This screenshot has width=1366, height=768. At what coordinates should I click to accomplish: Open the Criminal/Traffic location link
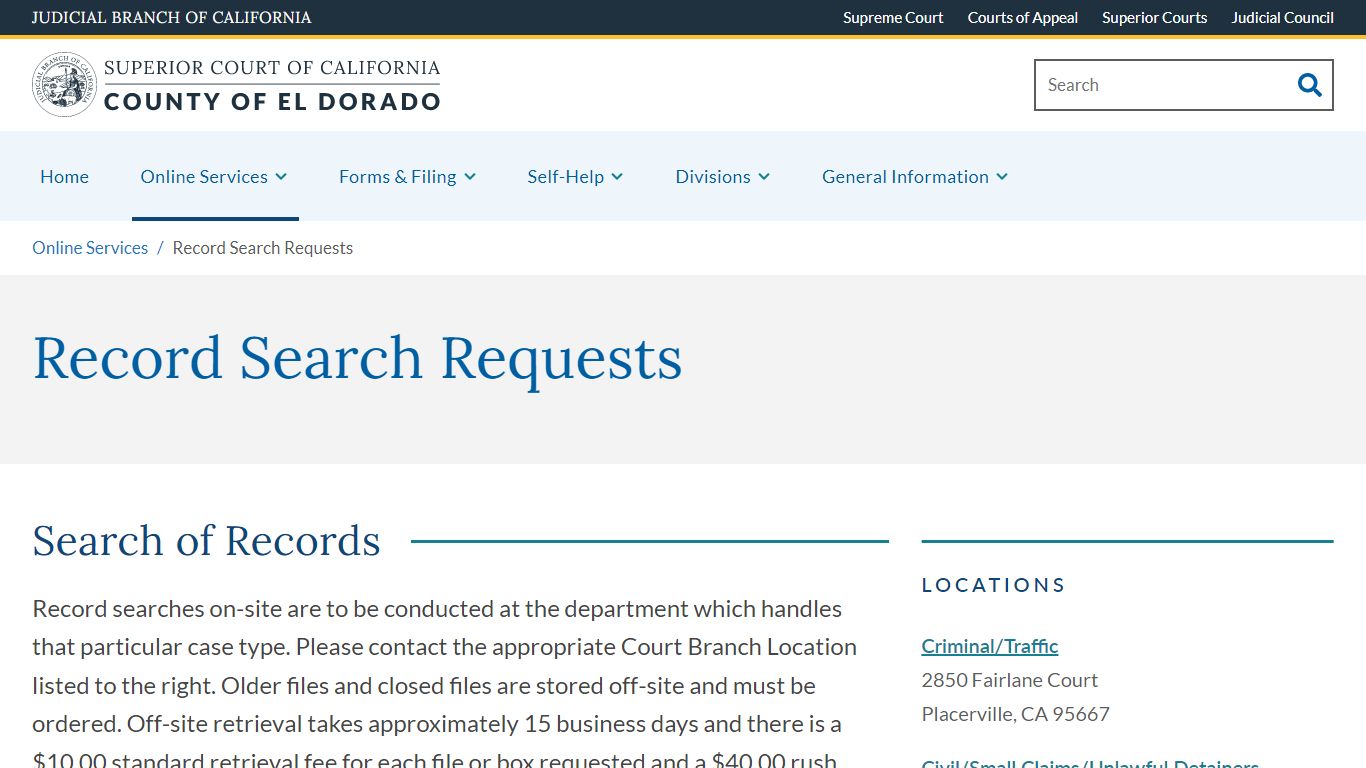point(990,646)
